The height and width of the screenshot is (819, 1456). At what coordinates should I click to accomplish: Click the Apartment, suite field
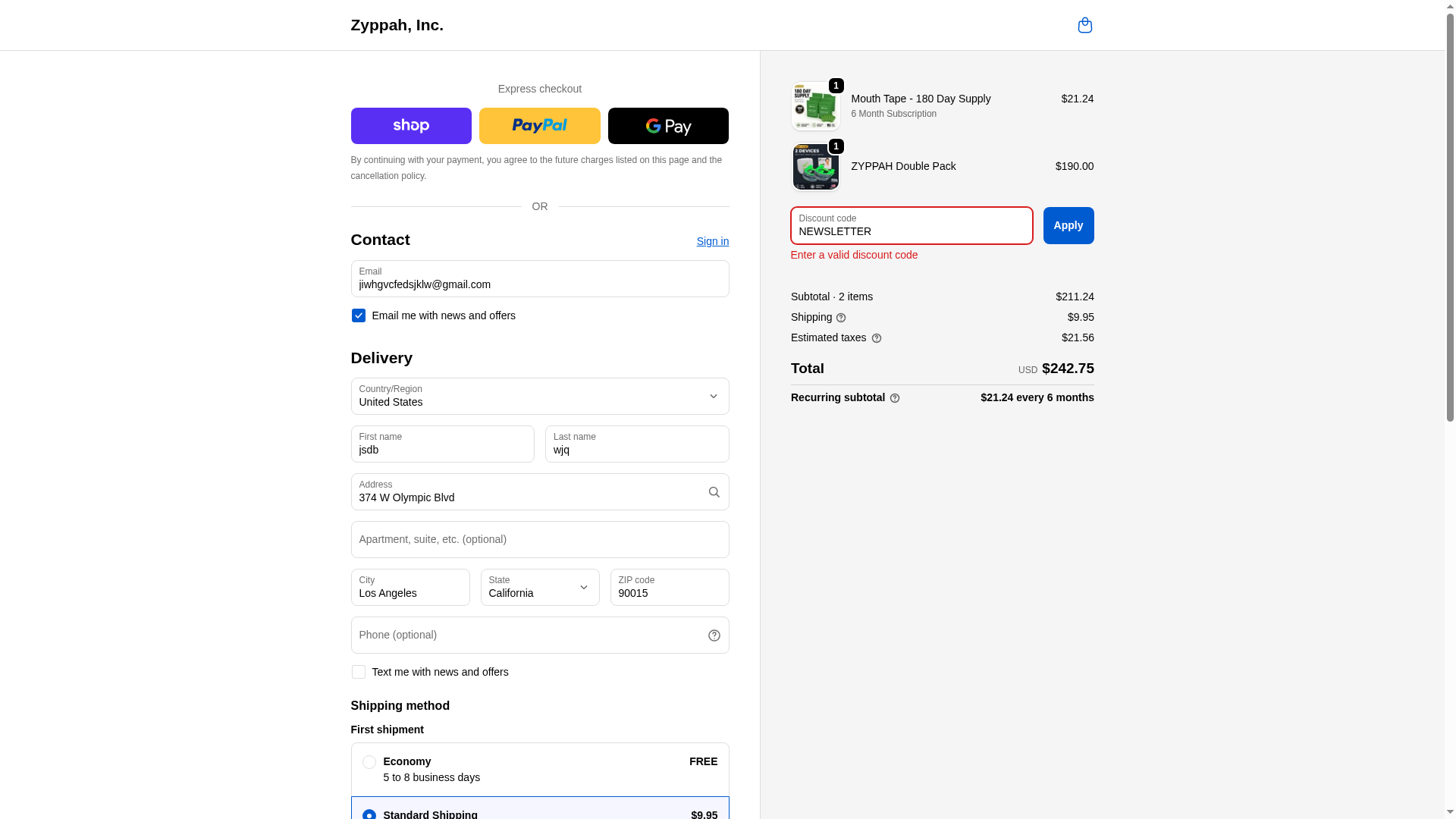540,539
